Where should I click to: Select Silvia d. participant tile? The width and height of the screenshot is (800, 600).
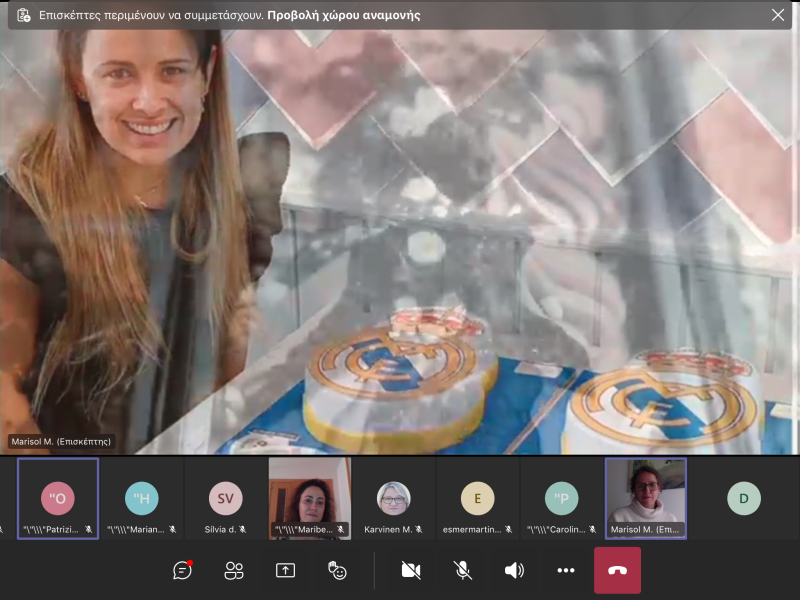click(226, 499)
